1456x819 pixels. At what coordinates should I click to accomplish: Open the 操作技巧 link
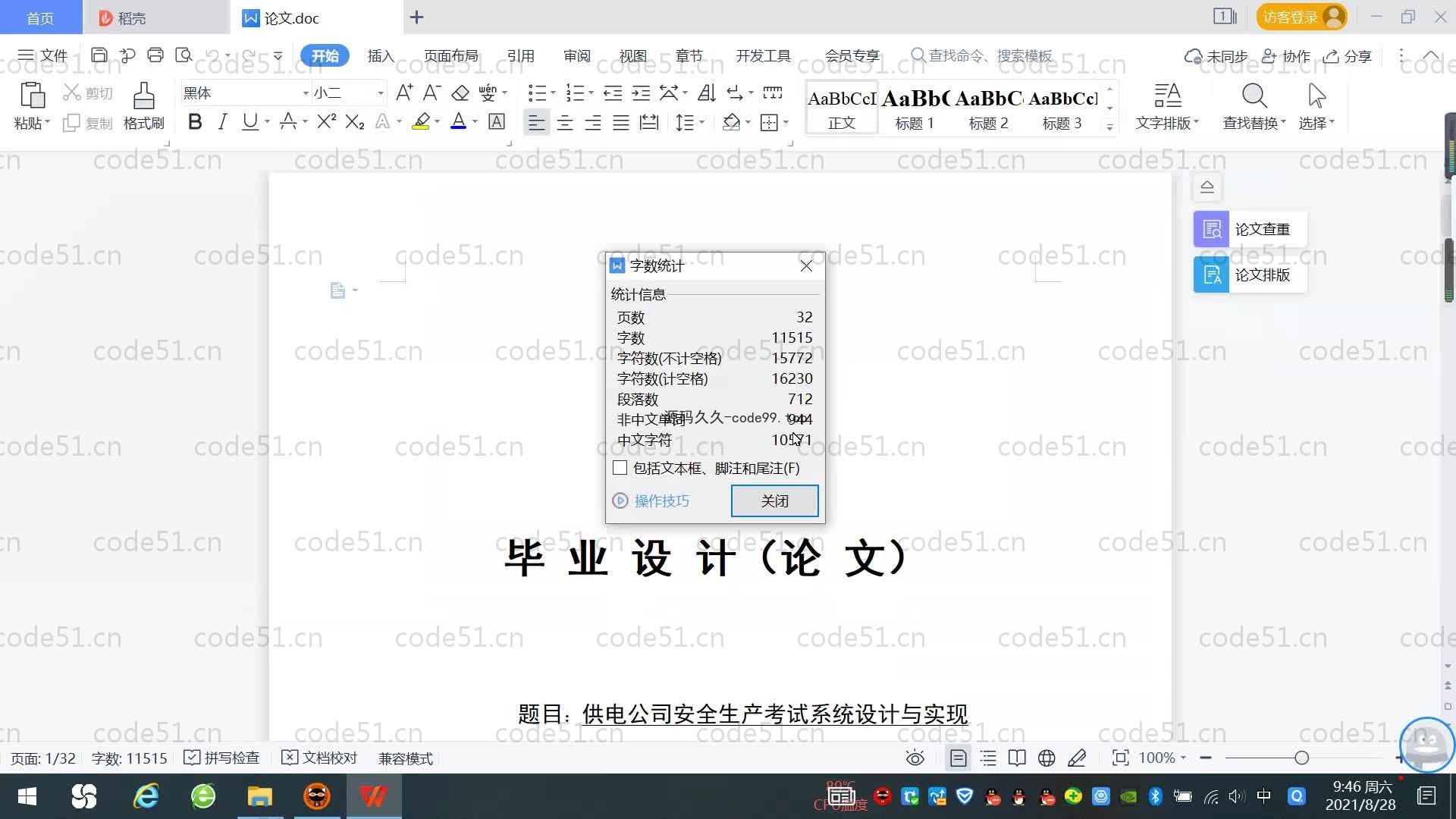tap(661, 500)
